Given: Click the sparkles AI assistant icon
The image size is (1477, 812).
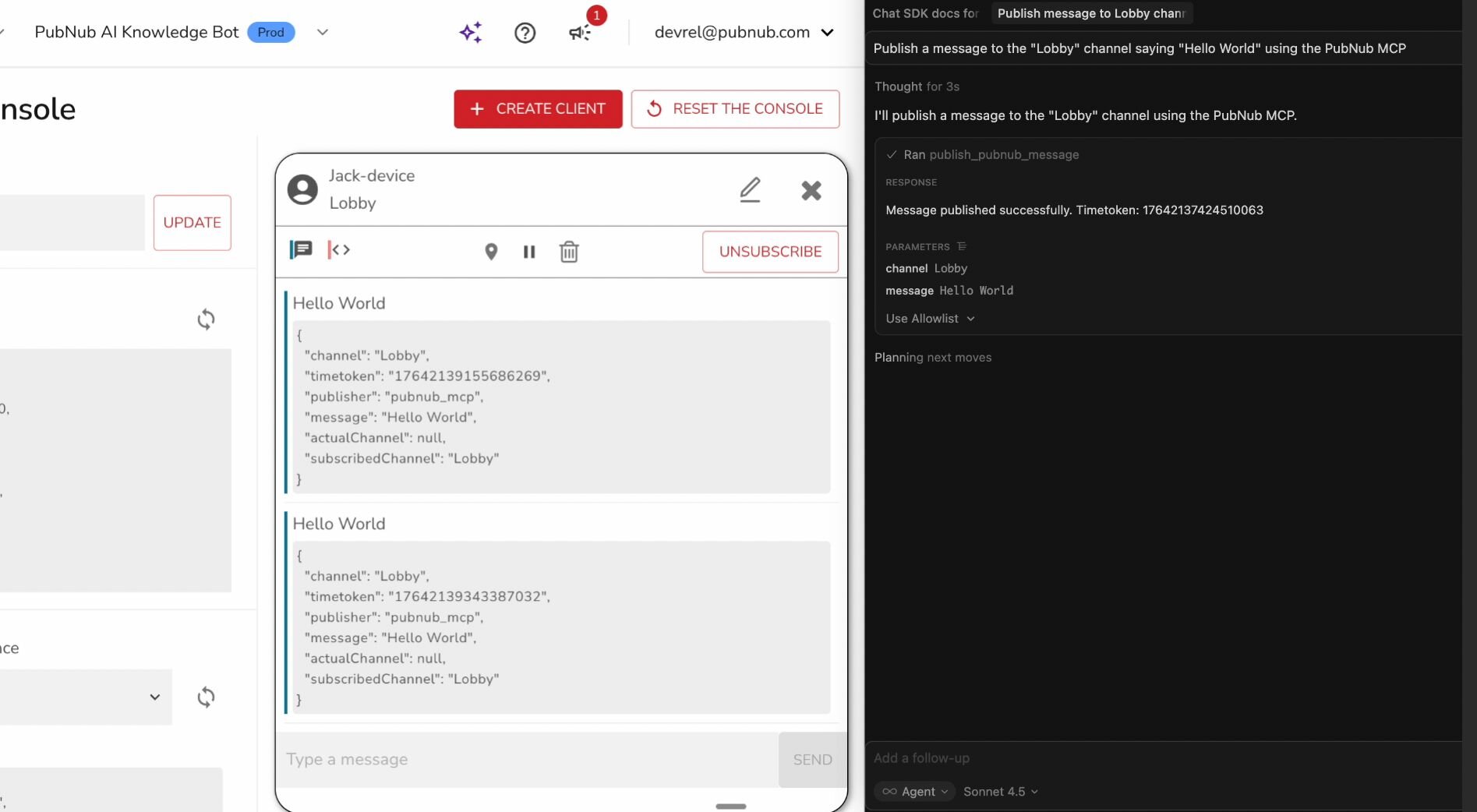Looking at the screenshot, I should click(x=471, y=32).
